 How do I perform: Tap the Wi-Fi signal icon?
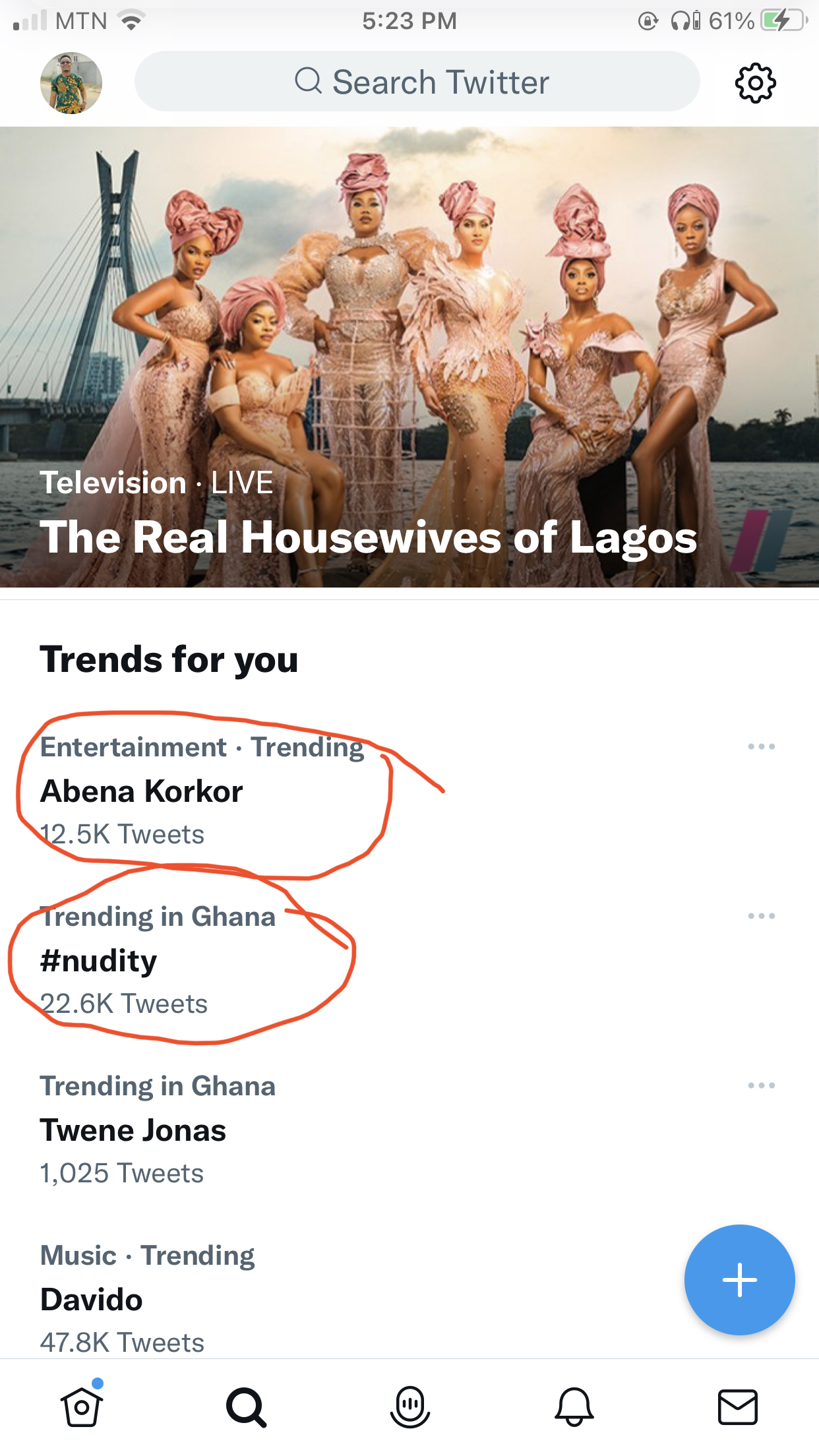click(x=131, y=21)
